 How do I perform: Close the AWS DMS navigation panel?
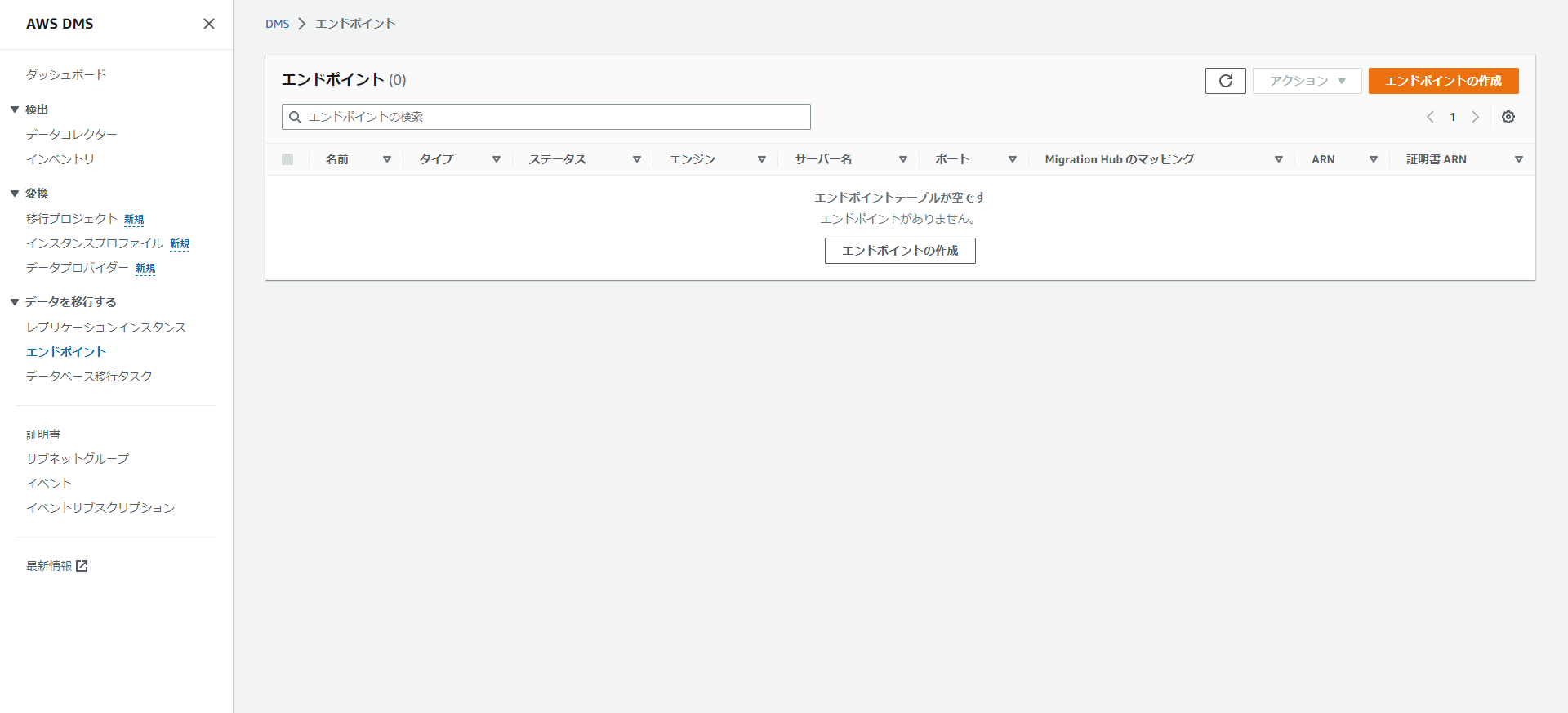pos(209,24)
